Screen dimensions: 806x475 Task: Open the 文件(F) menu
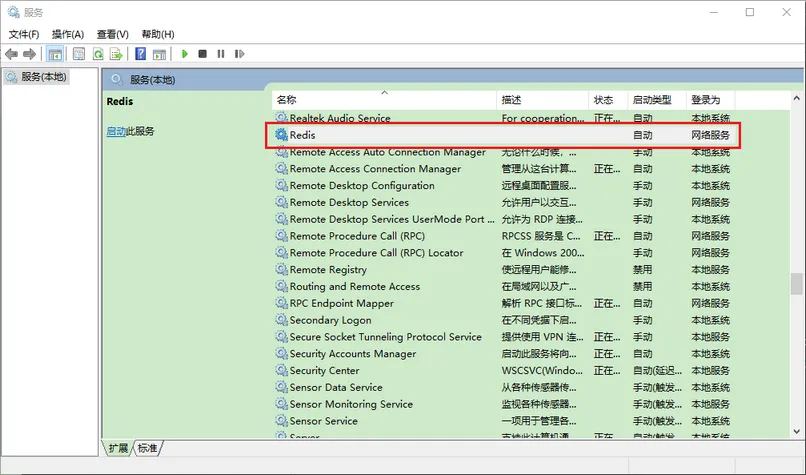(24, 34)
